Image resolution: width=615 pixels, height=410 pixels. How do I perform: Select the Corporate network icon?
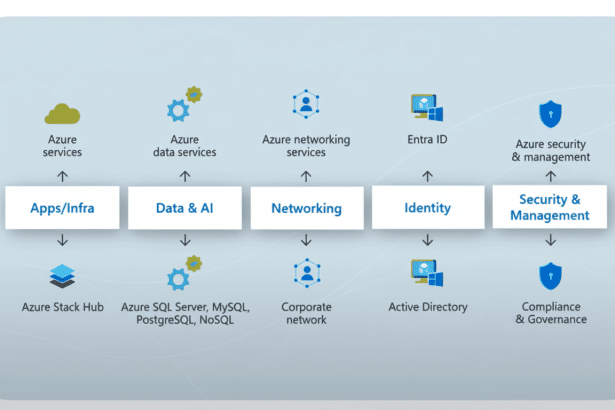[306, 273]
